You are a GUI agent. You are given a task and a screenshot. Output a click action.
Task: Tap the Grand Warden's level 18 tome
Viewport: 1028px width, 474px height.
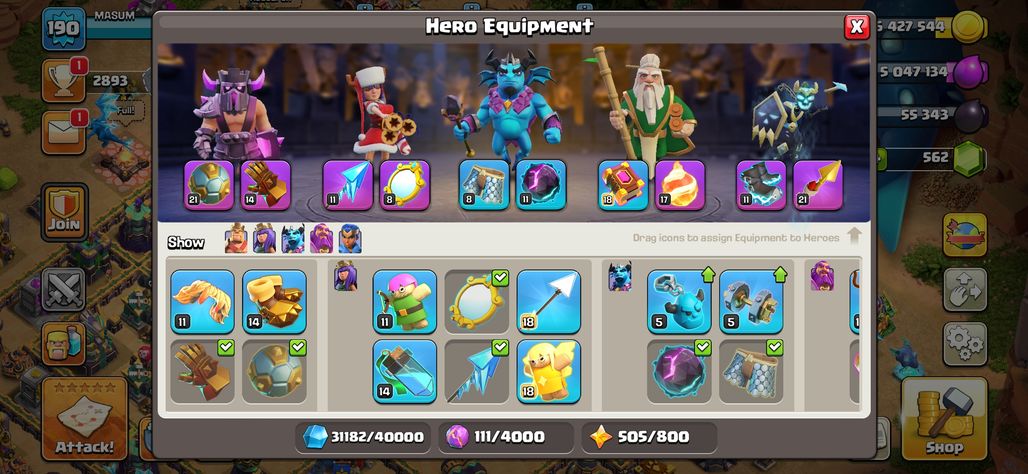623,185
